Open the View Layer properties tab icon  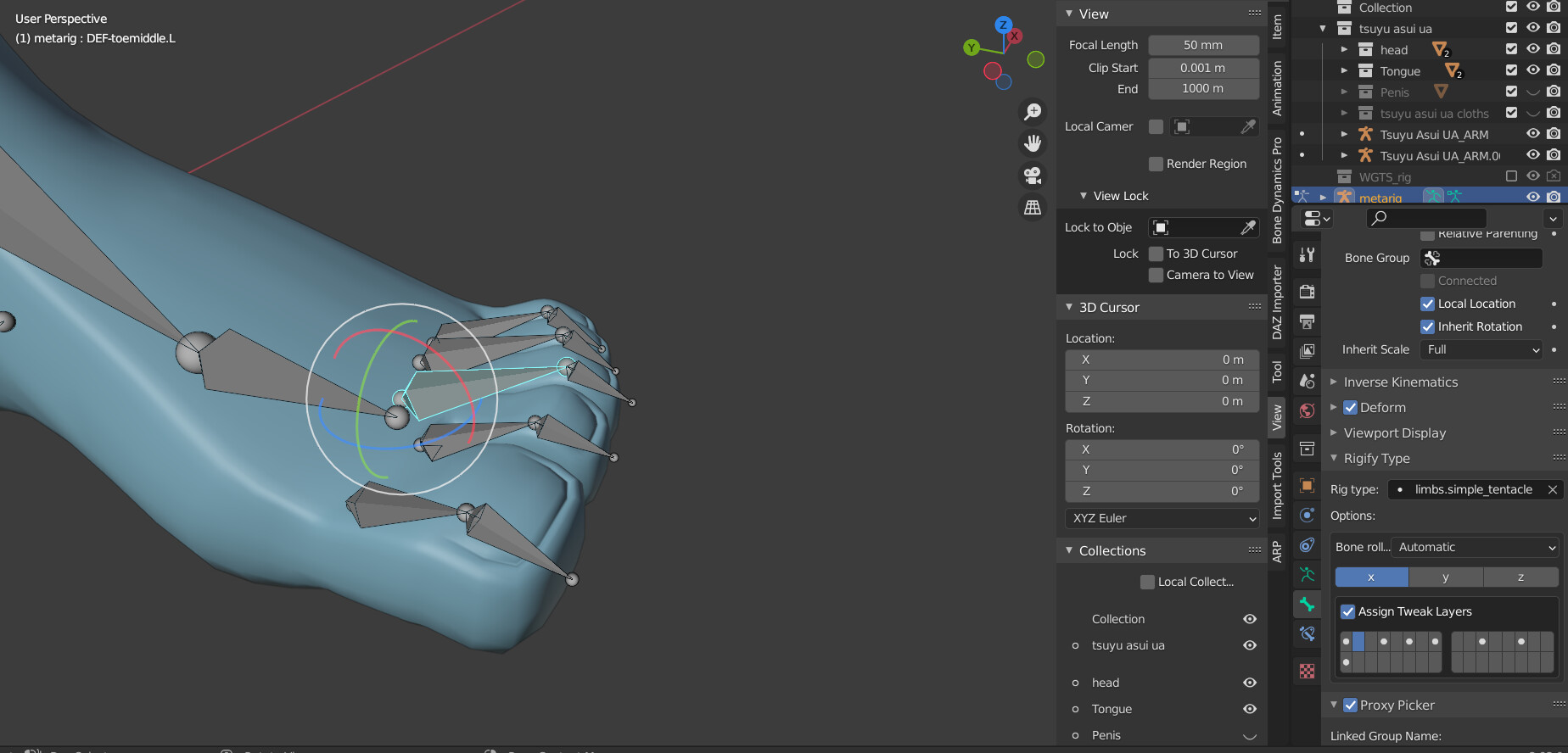(x=1308, y=351)
